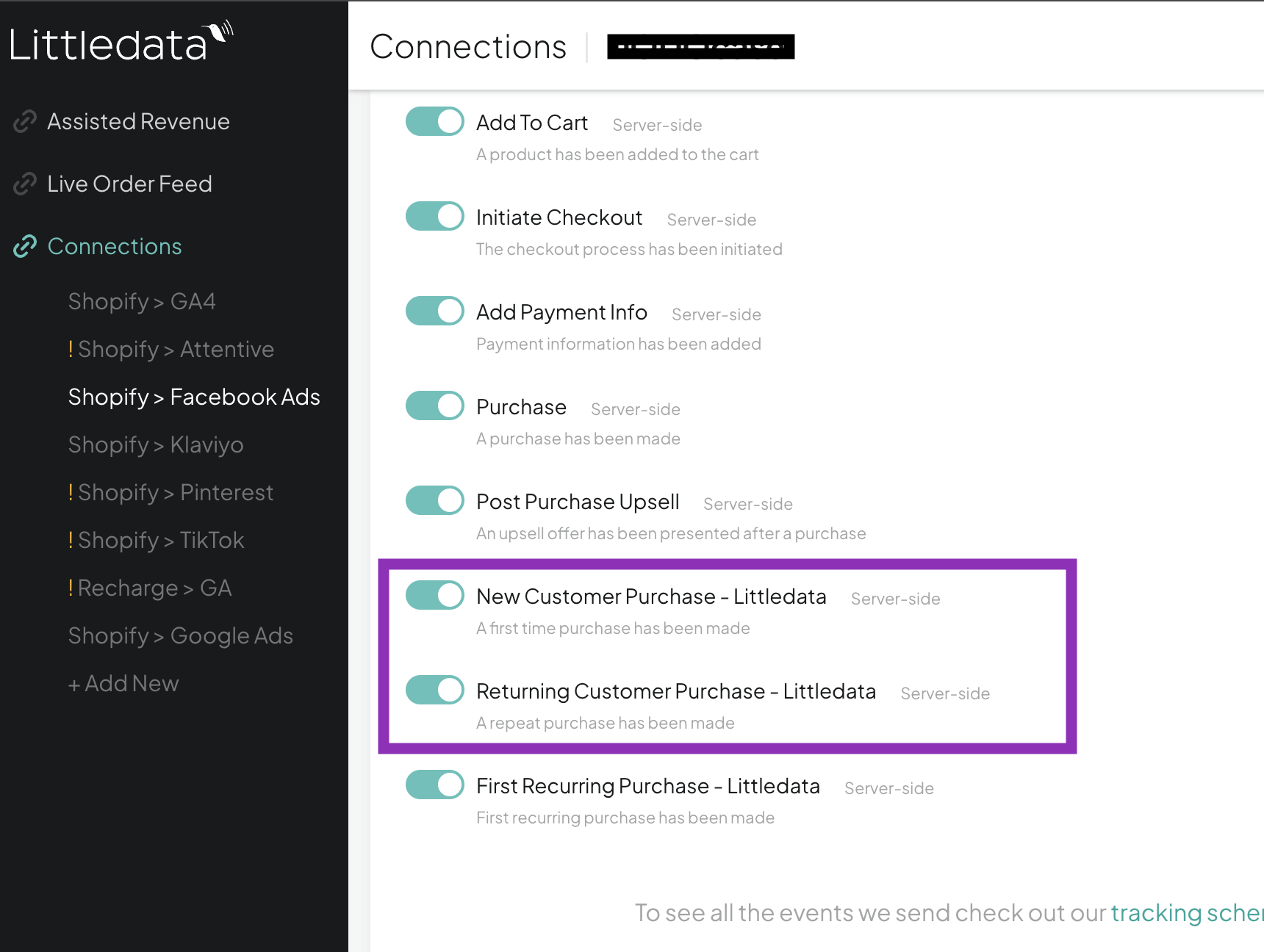Click 'The checkout process has been initiated'

pos(629,249)
